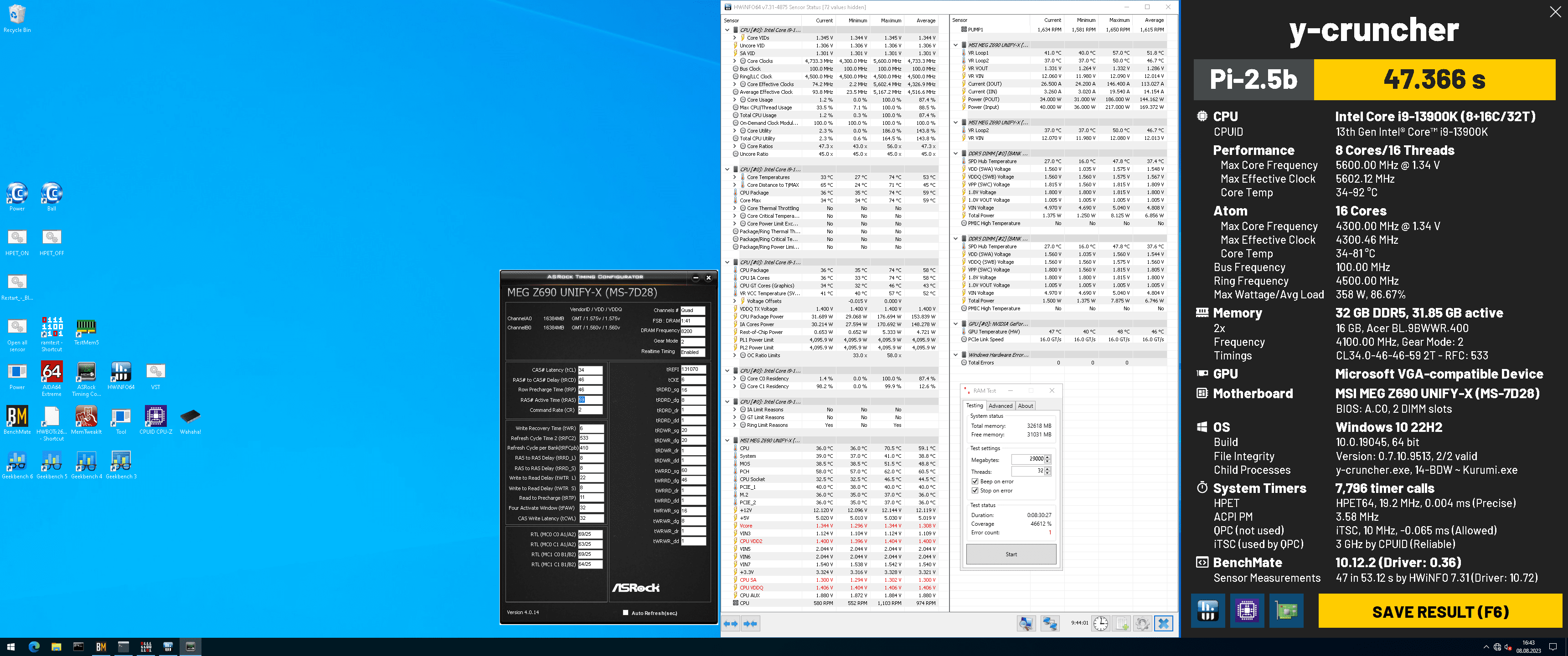Open HWiNFO from the BenchMate bottom bar
Screen dimensions: 1568x656
pyautogui.click(x=1207, y=610)
